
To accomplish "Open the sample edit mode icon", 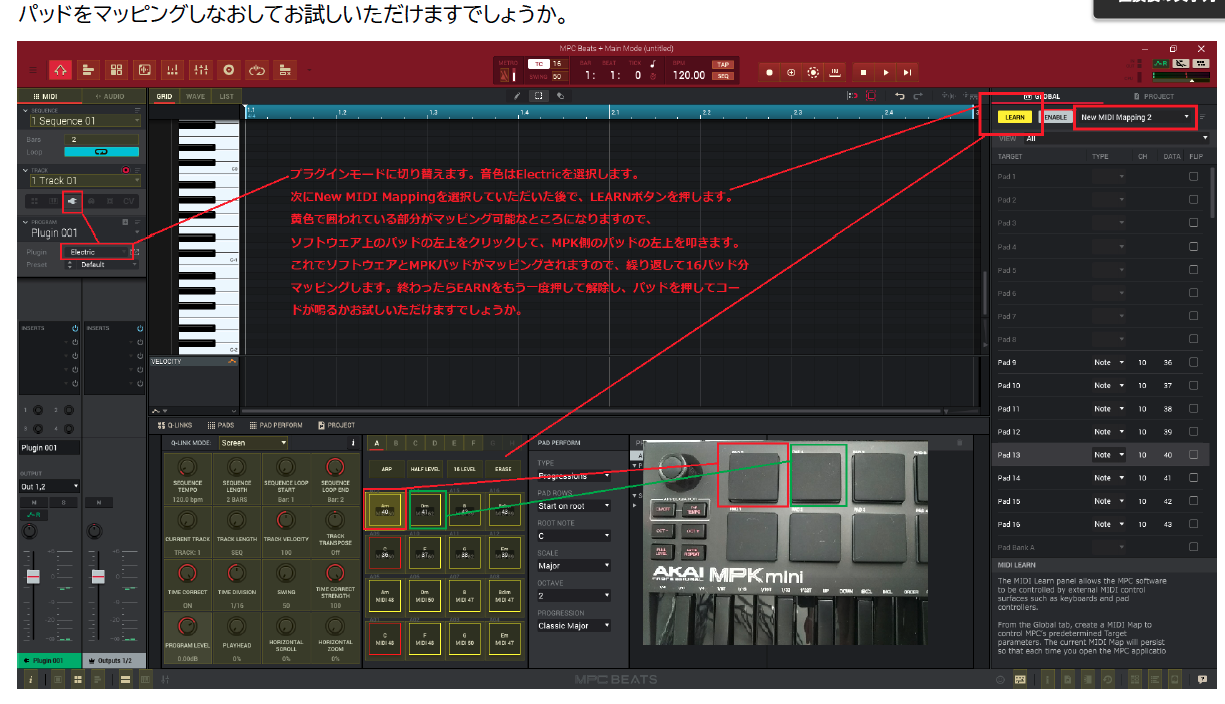I will [145, 70].
